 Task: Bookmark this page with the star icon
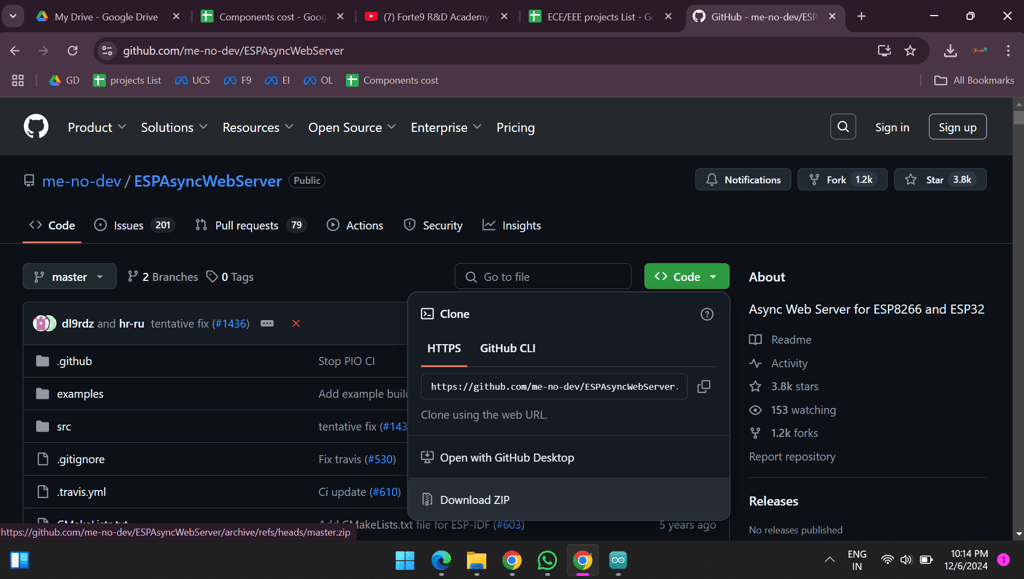(910, 50)
